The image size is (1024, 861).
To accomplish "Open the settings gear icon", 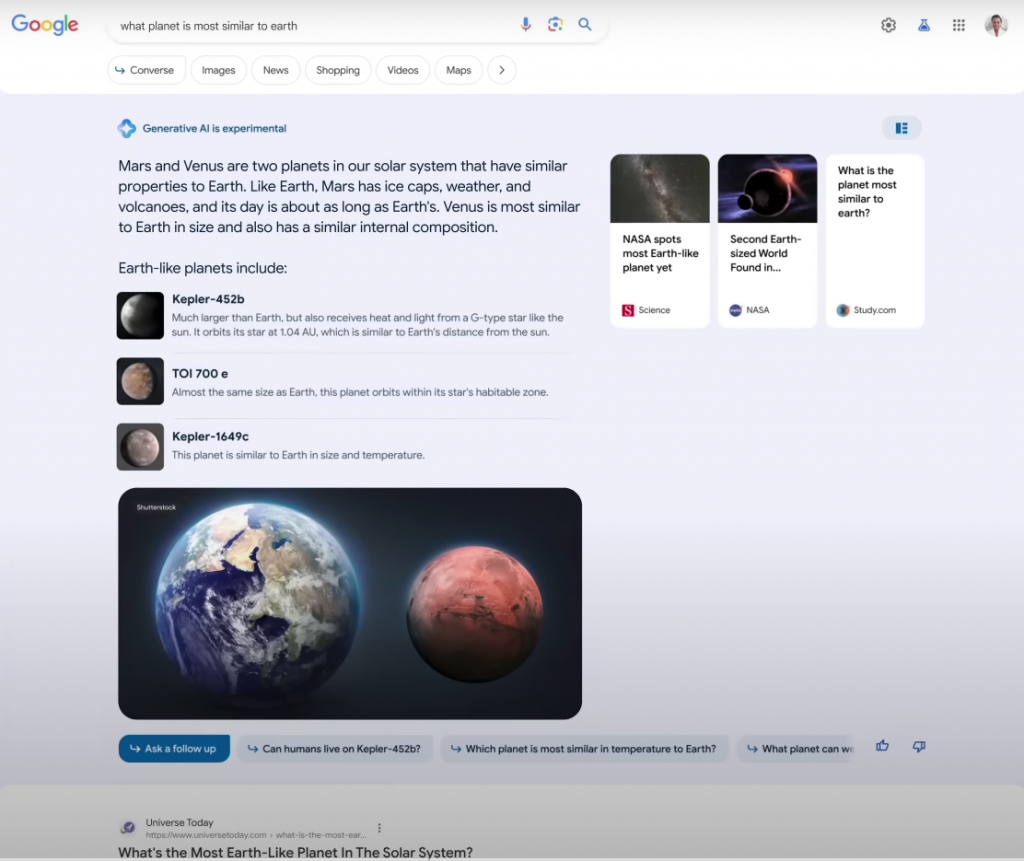I will tap(888, 26).
